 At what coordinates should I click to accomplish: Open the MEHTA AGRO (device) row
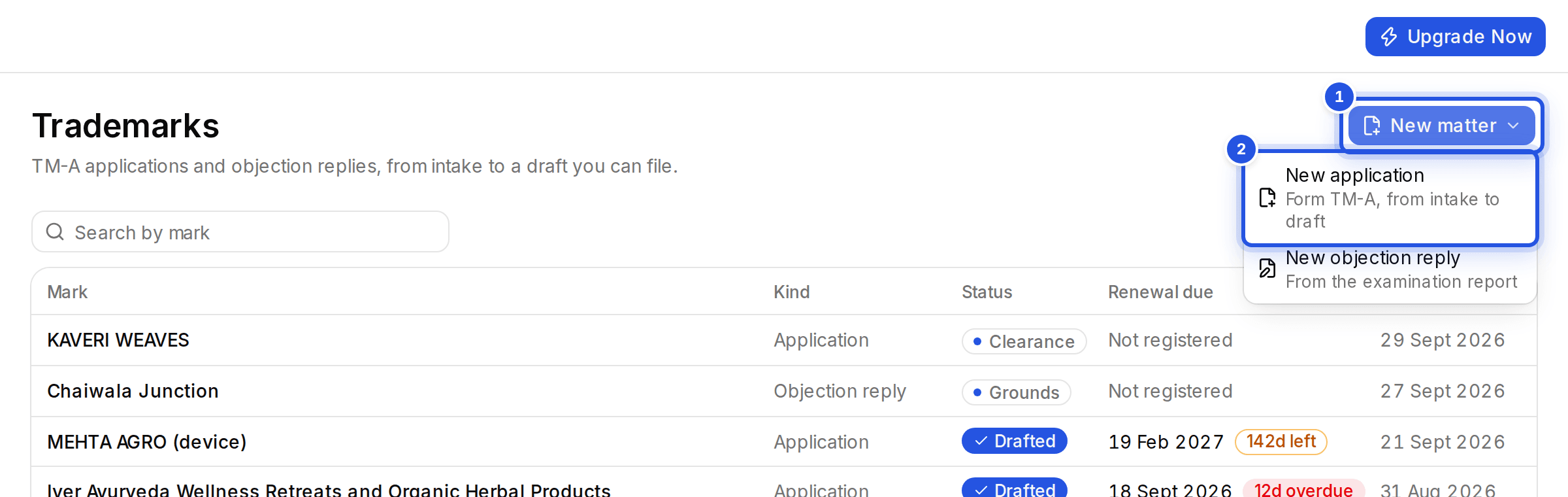pos(784,441)
